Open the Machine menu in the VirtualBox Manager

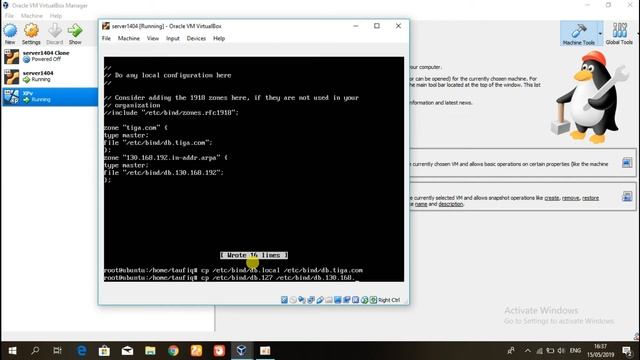31,16
